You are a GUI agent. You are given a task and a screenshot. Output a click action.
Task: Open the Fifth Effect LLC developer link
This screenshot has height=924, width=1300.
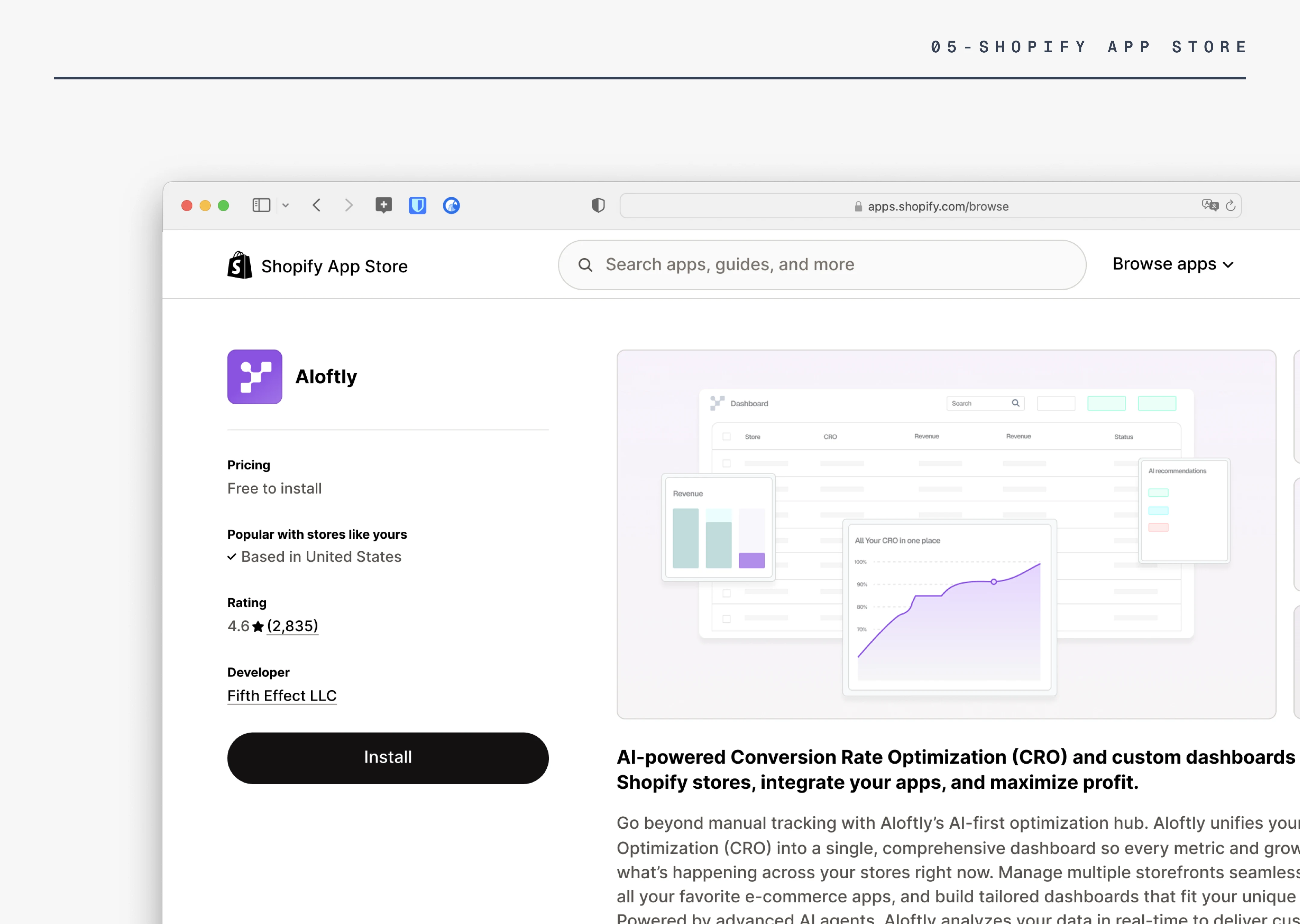tap(282, 696)
